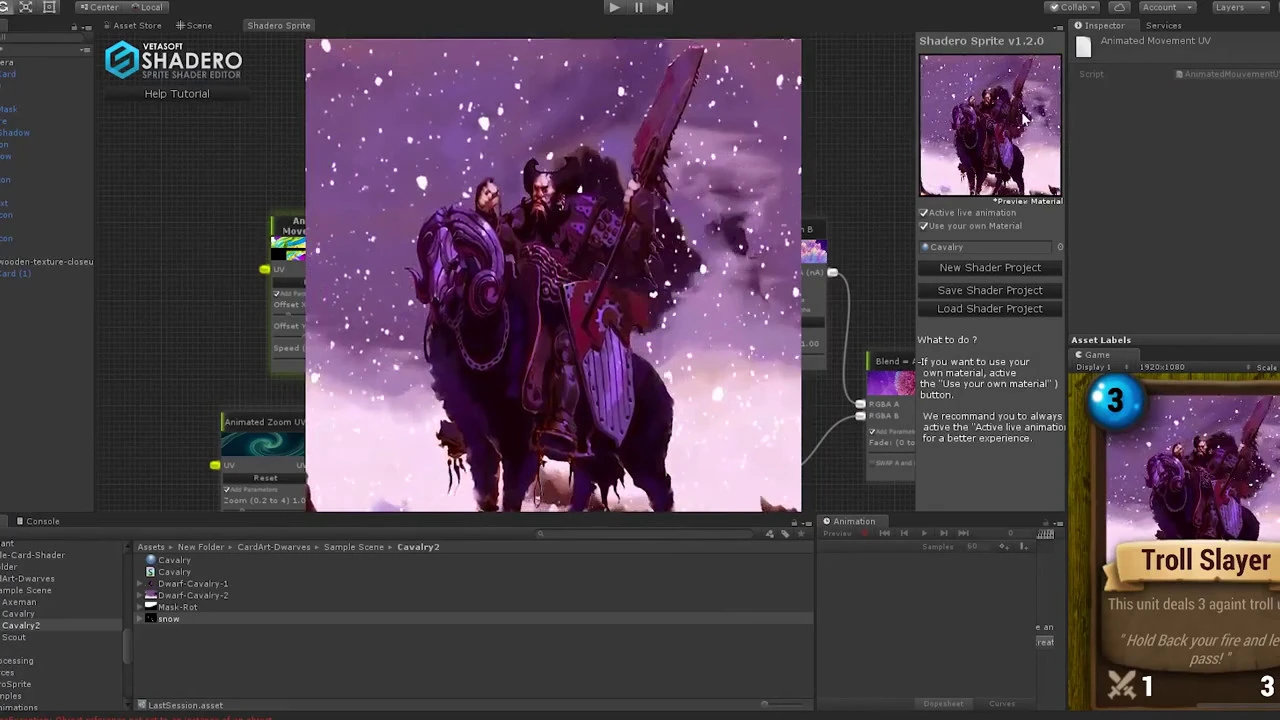Image resolution: width=1280 pixels, height=720 pixels.
Task: Select the Rect transform tool icon
Action: click(49, 7)
